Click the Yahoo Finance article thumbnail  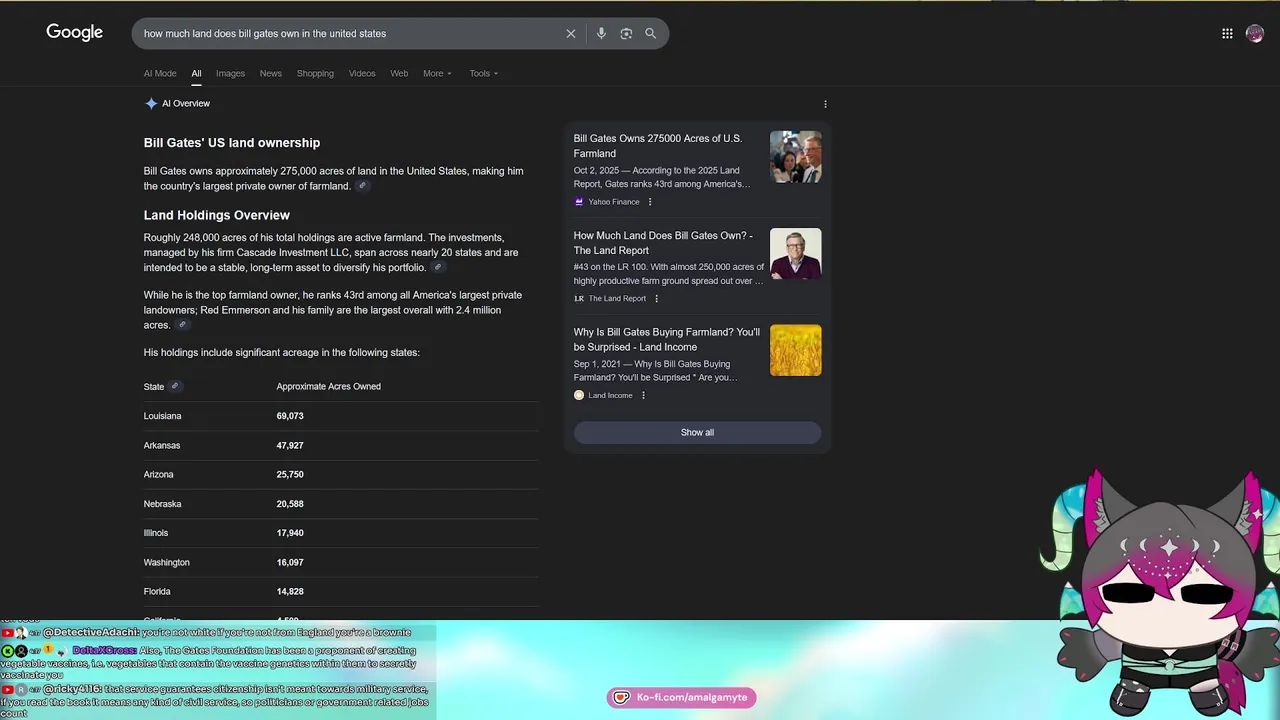[796, 157]
